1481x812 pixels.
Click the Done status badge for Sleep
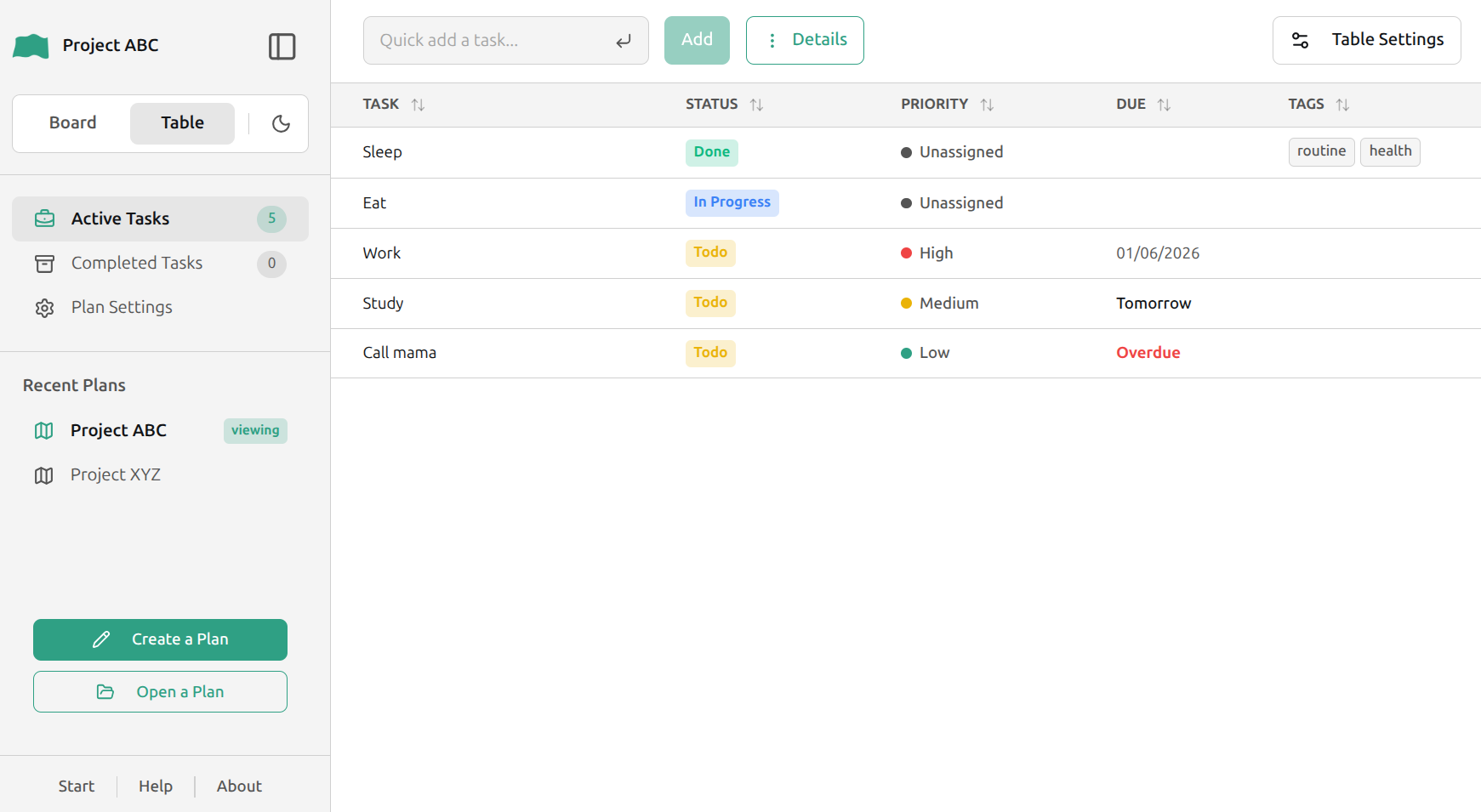click(x=711, y=152)
